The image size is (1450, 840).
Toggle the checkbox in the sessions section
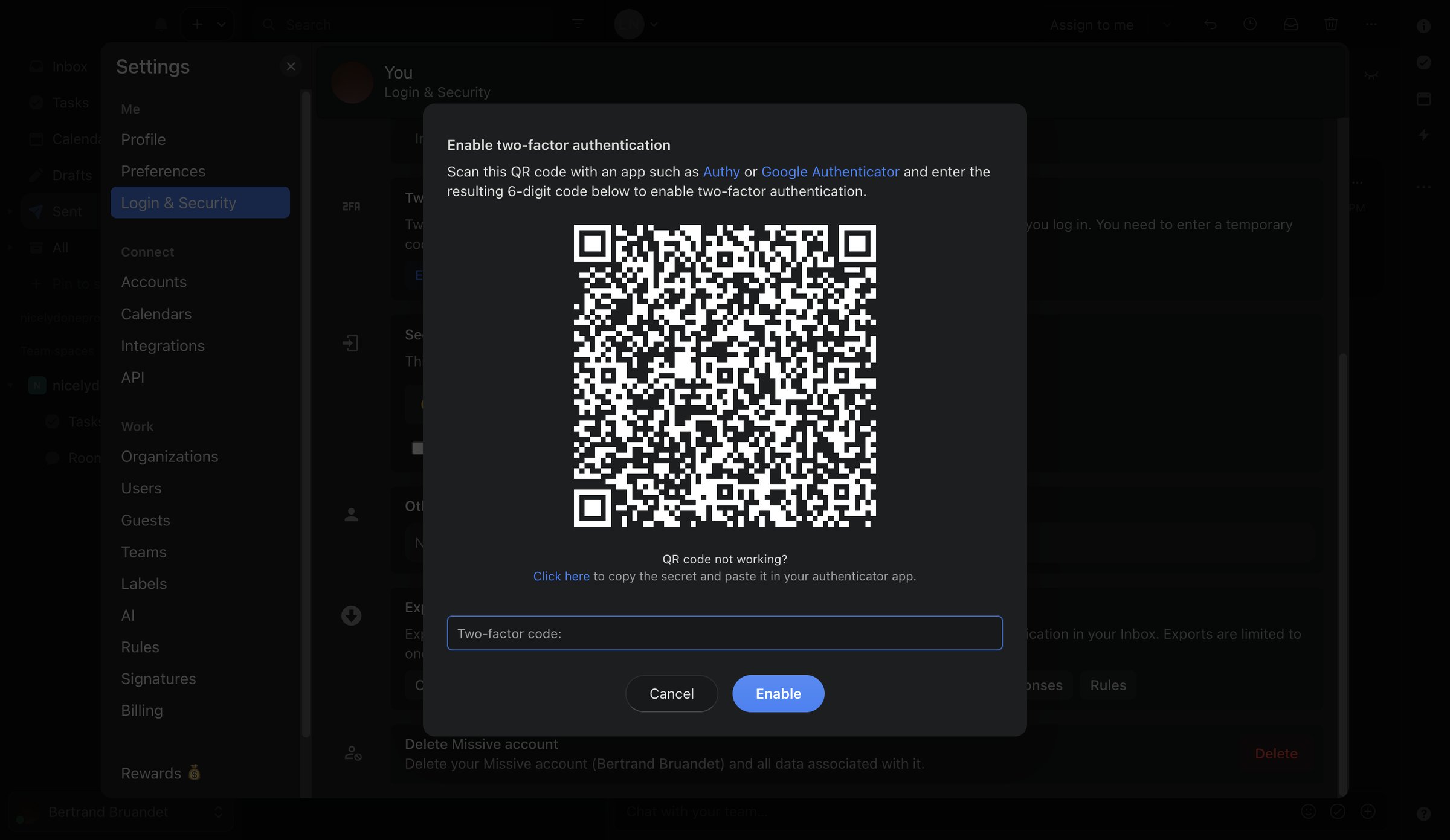[x=417, y=448]
